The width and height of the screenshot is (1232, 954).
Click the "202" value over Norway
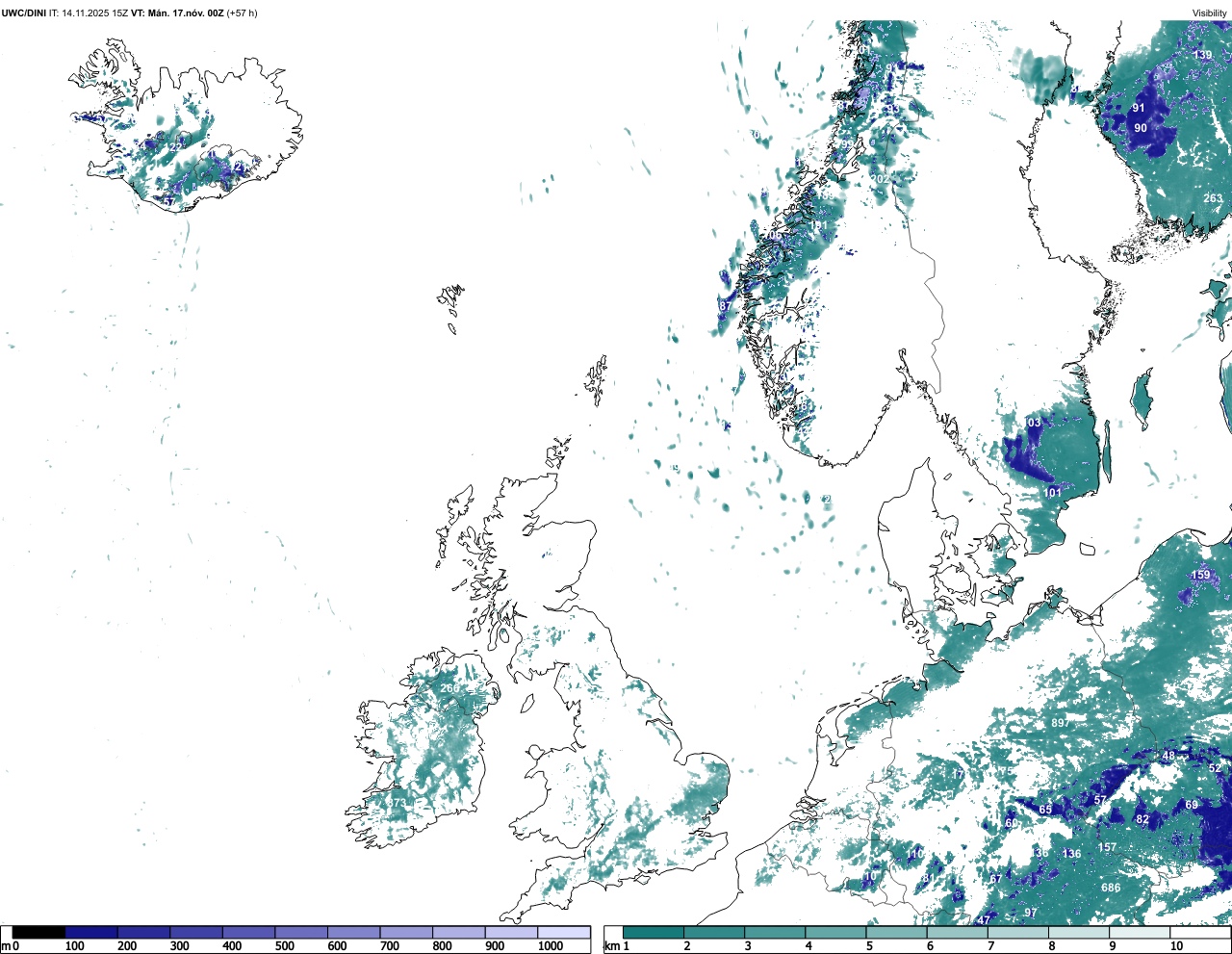[x=880, y=179]
